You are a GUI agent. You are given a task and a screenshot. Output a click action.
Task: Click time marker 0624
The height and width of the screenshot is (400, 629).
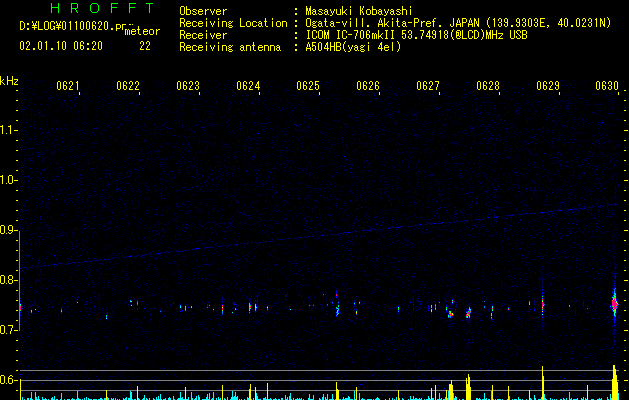(x=248, y=86)
